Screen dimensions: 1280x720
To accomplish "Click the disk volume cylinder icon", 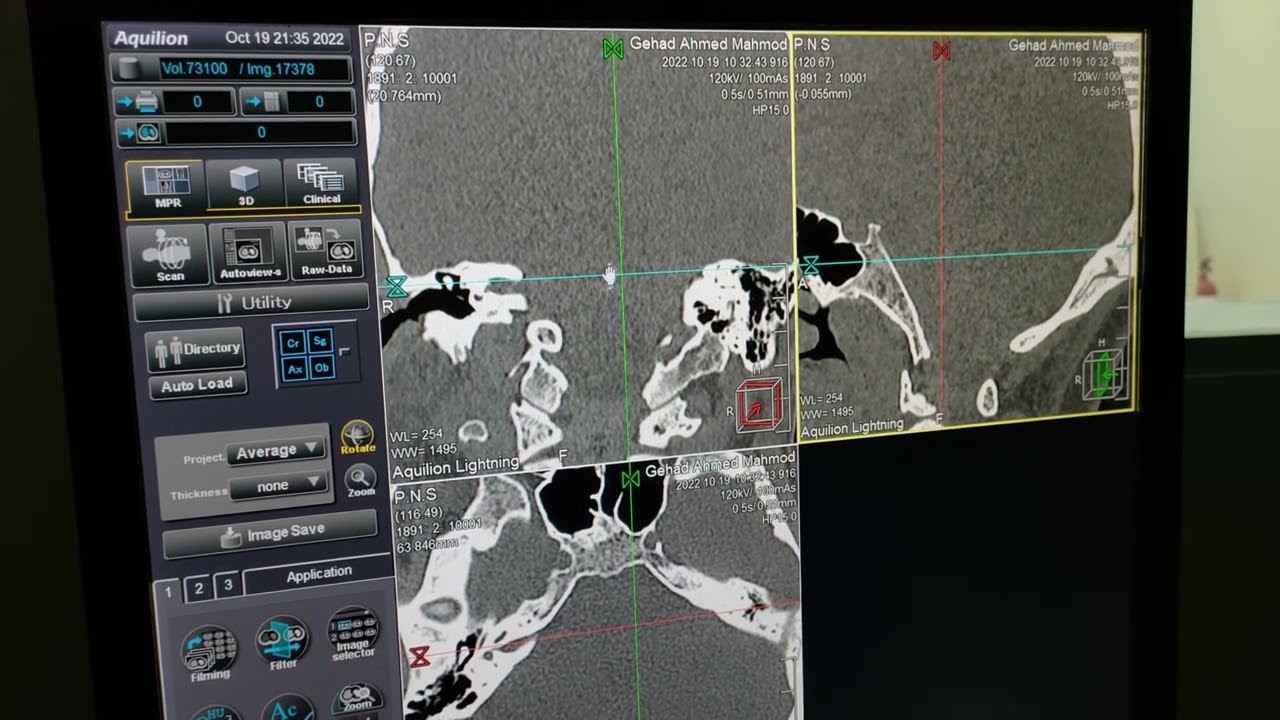I will (129, 70).
